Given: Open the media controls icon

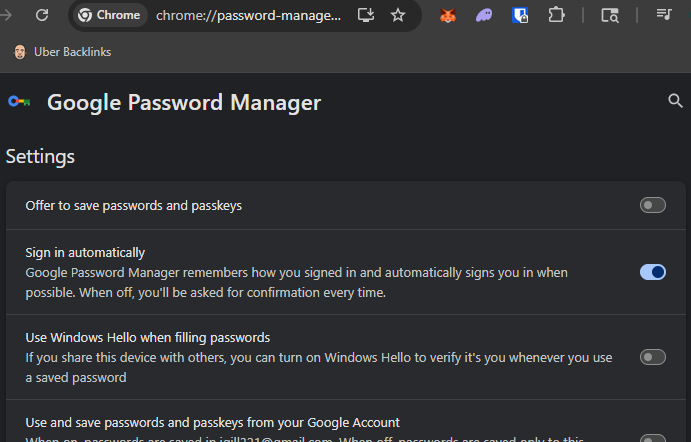Looking at the screenshot, I should [x=664, y=15].
